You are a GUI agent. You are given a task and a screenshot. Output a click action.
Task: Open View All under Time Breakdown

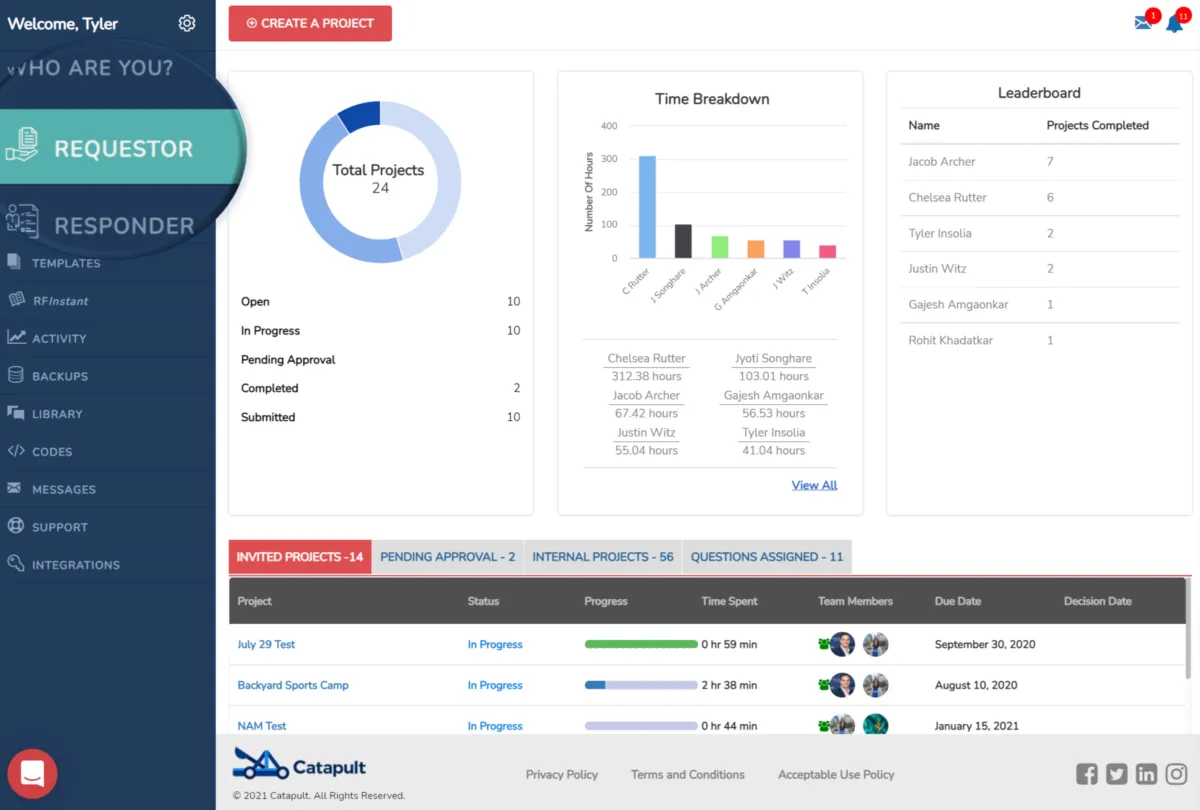(x=814, y=485)
